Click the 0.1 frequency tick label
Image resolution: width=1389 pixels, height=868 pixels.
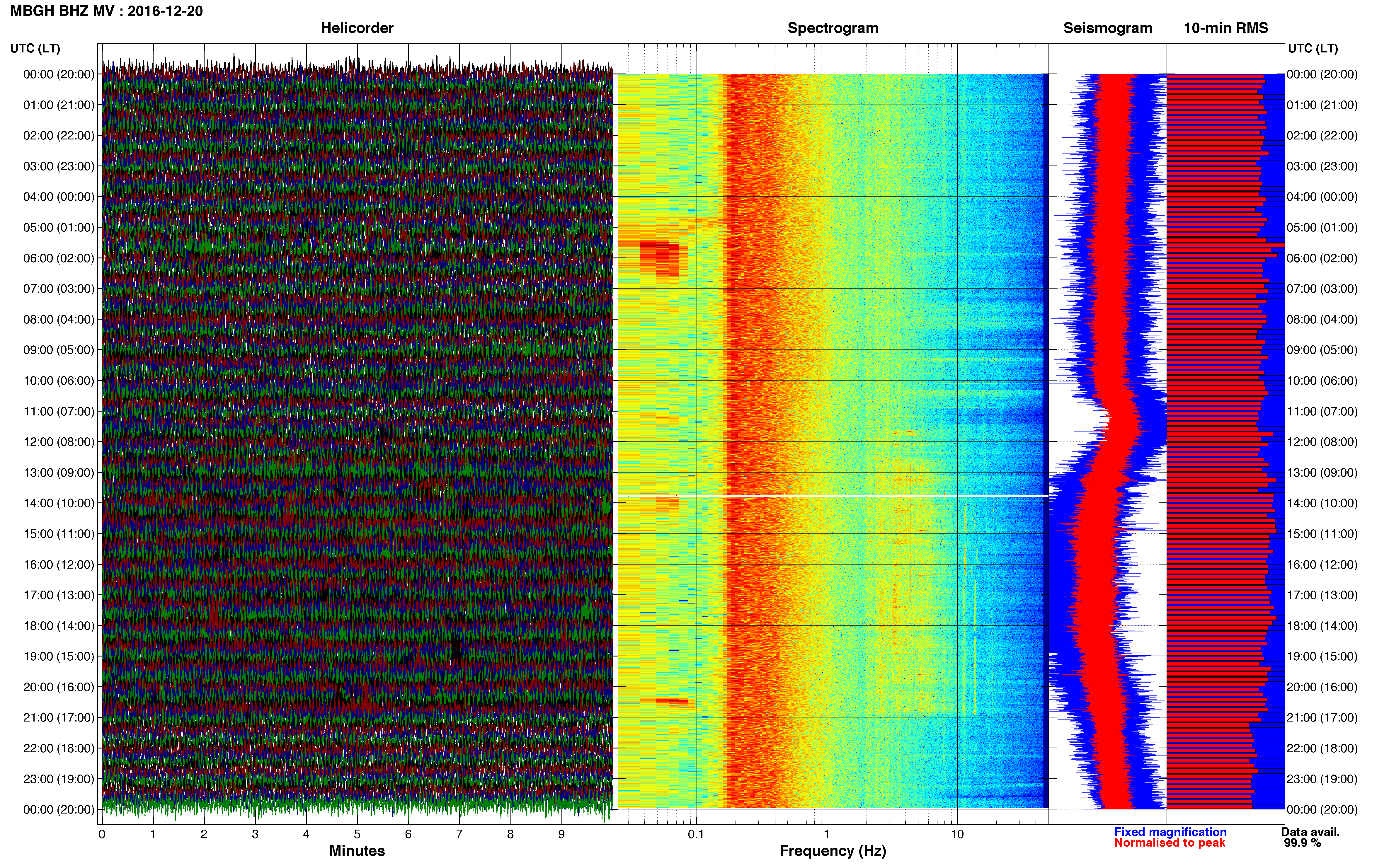(696, 834)
